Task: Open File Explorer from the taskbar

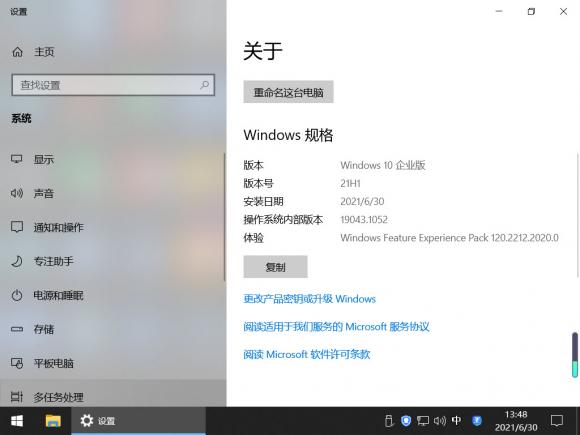Action: (x=53, y=421)
